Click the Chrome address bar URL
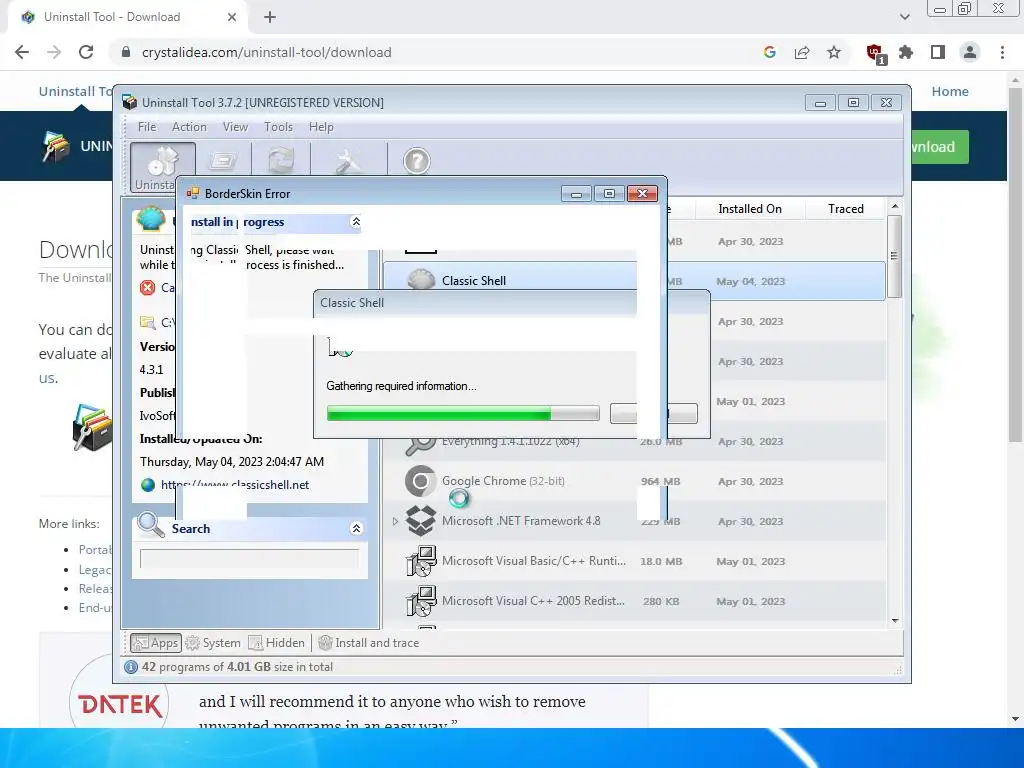This screenshot has width=1024, height=768. pyautogui.click(x=266, y=52)
